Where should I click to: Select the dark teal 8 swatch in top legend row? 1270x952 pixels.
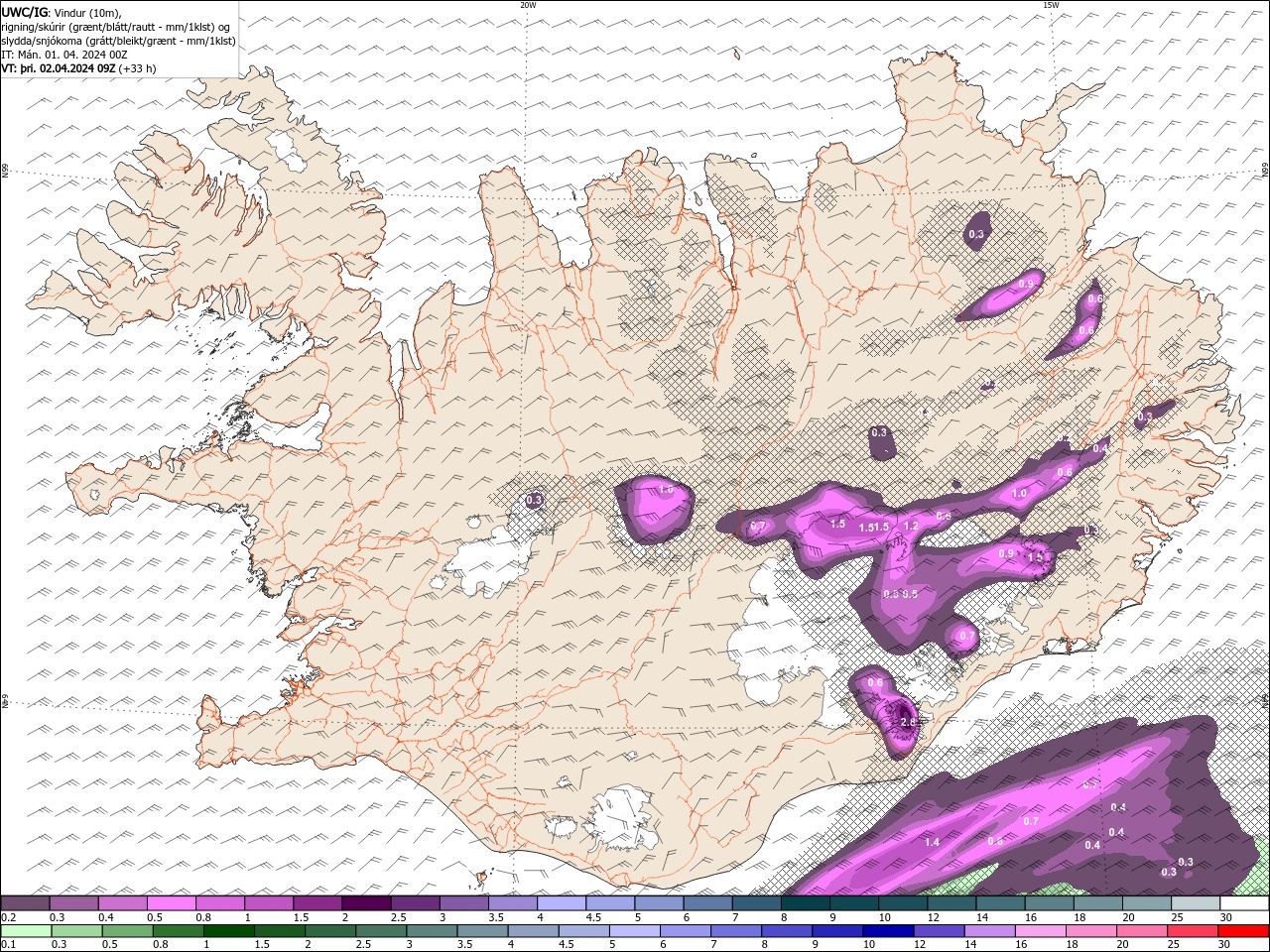tap(805, 903)
